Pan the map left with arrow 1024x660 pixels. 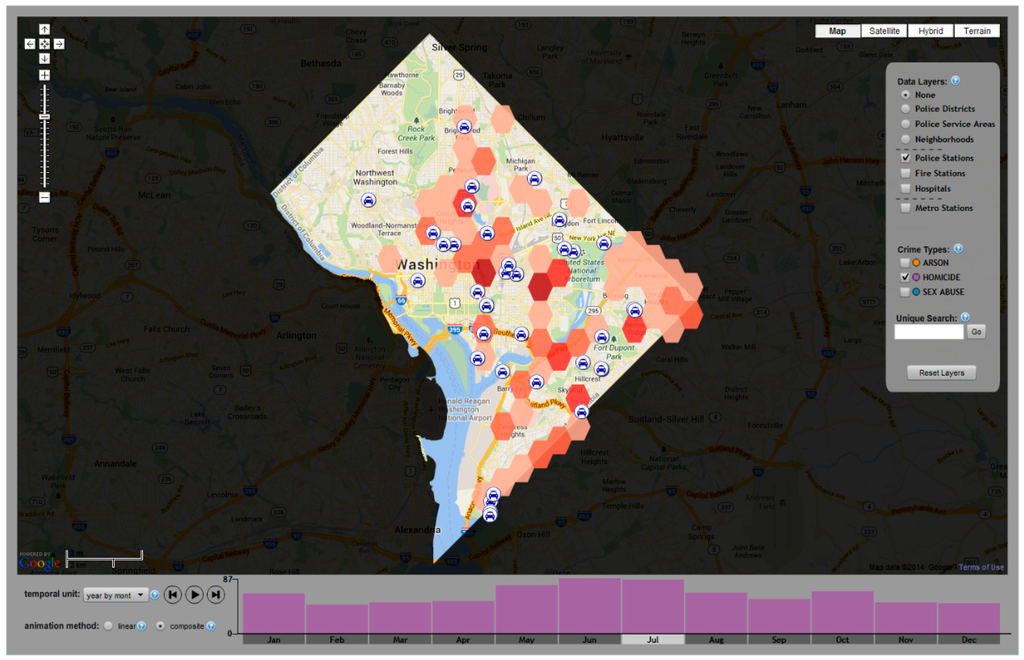click(x=30, y=44)
